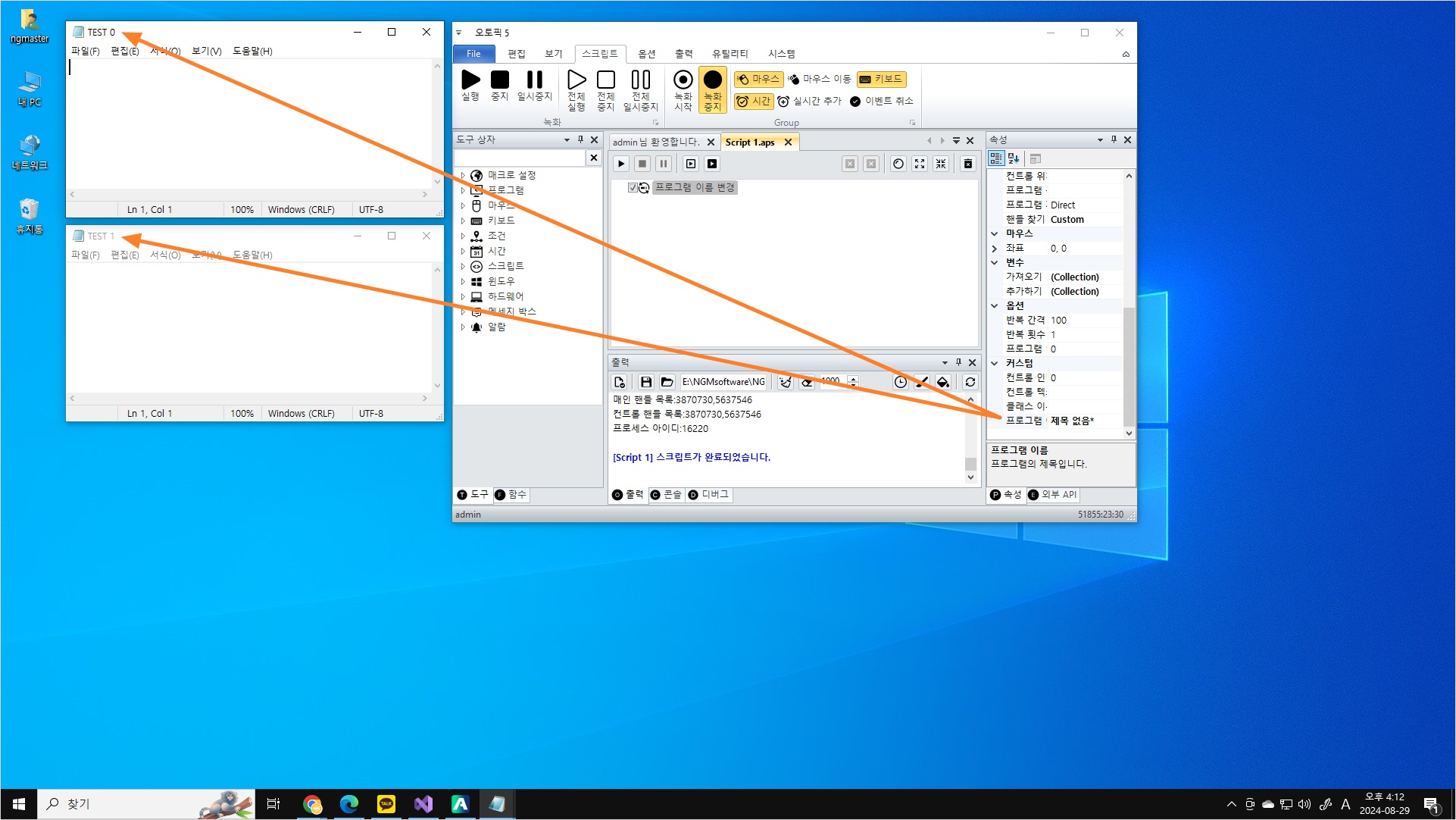1456x820 pixels.
Task: Open Visual Studio from the taskbar
Action: click(x=423, y=804)
